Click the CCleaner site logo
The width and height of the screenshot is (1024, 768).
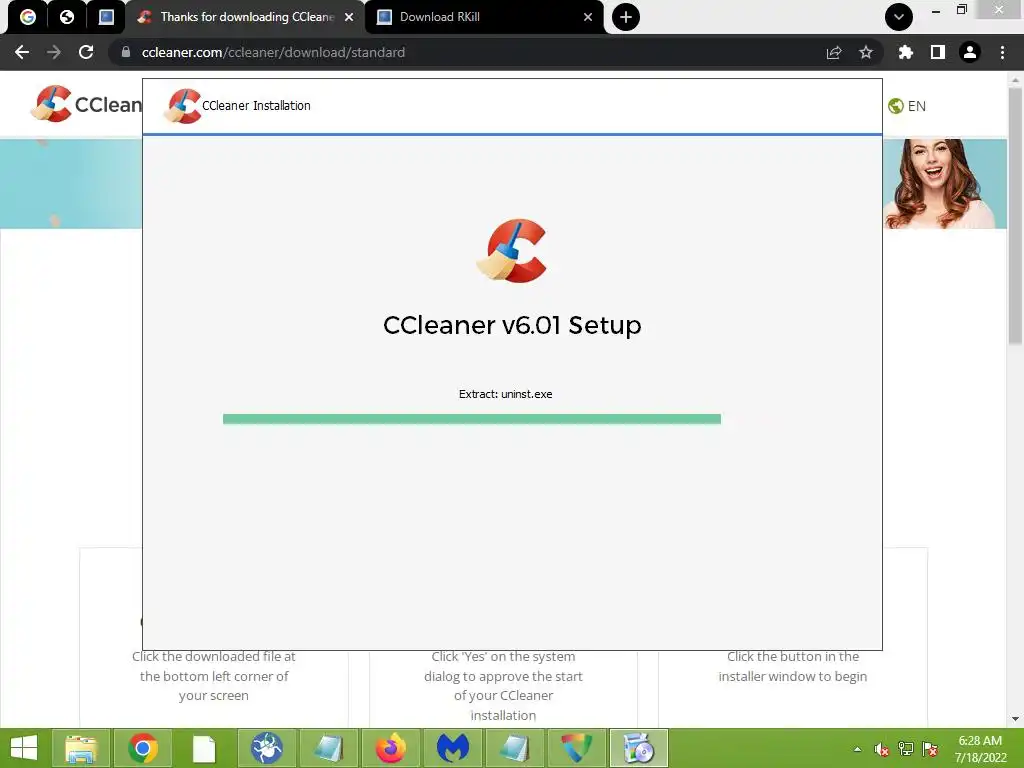pos(86,104)
